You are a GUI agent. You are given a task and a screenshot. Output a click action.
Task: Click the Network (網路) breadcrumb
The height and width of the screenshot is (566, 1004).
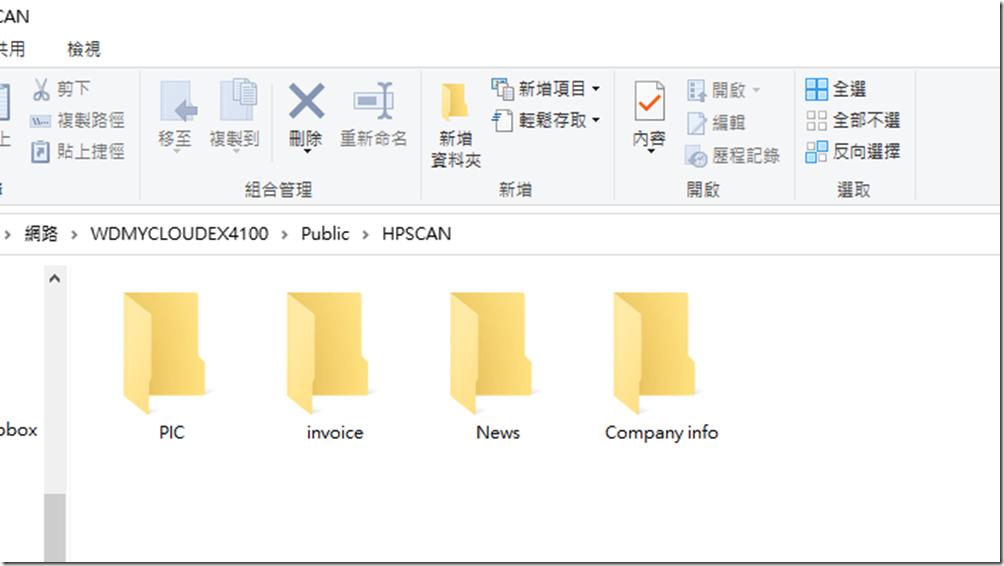click(x=41, y=234)
